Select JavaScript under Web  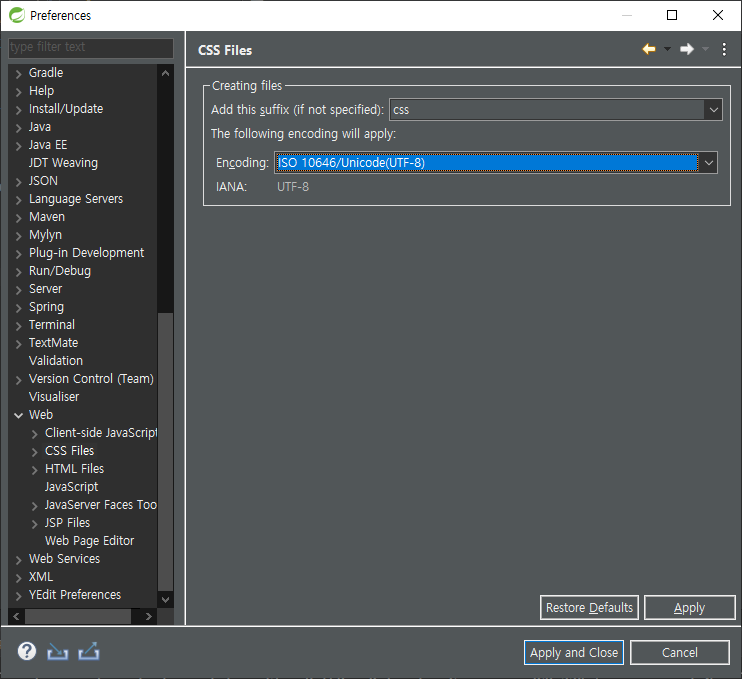coord(71,486)
